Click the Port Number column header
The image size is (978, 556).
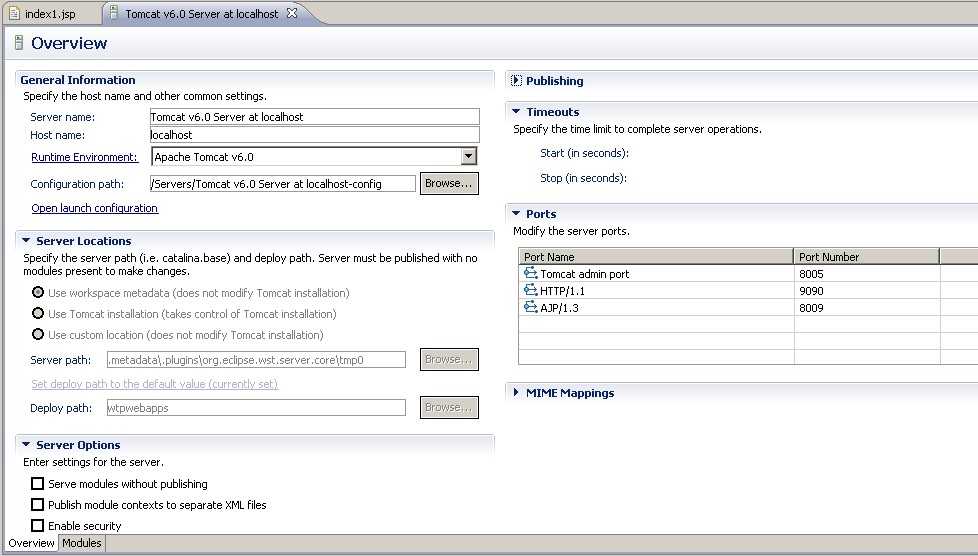tap(866, 256)
